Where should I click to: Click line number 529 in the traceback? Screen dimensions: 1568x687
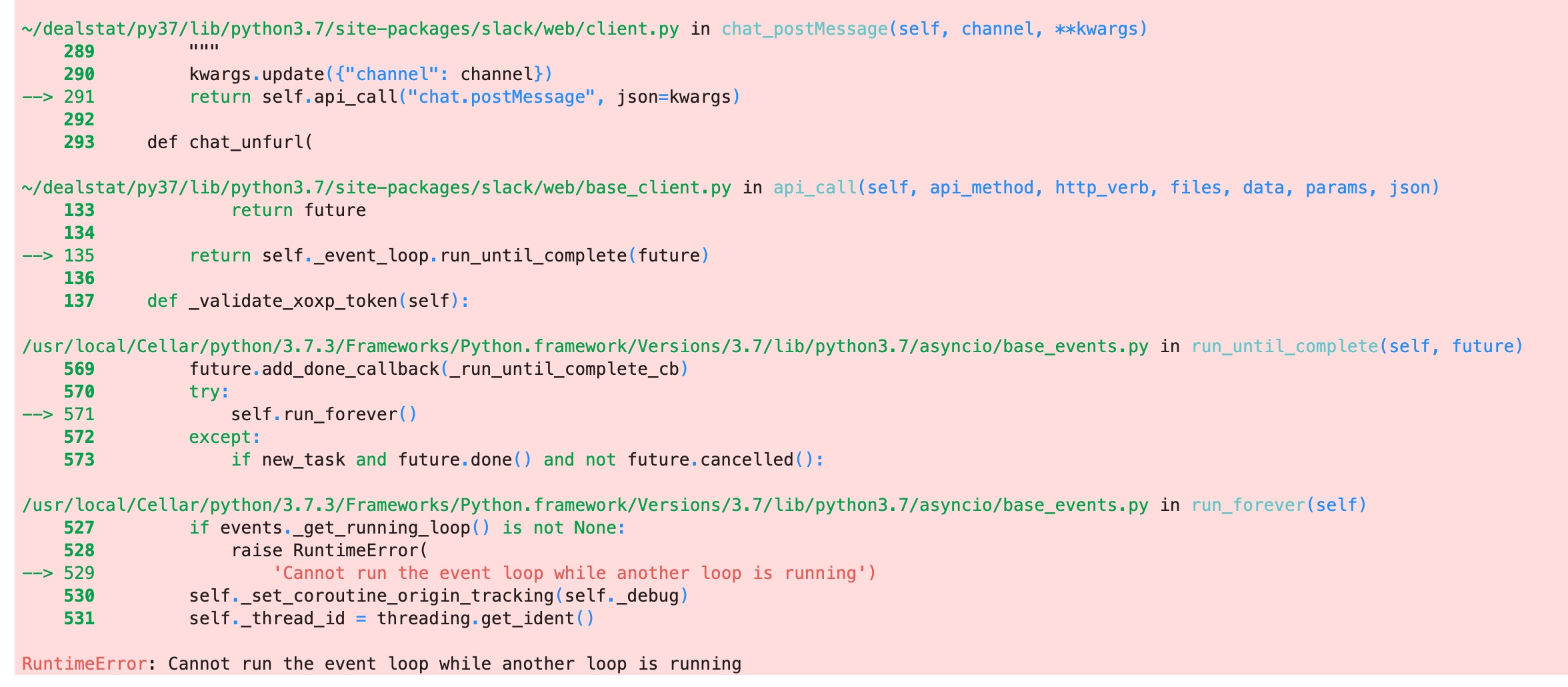[x=80, y=572]
